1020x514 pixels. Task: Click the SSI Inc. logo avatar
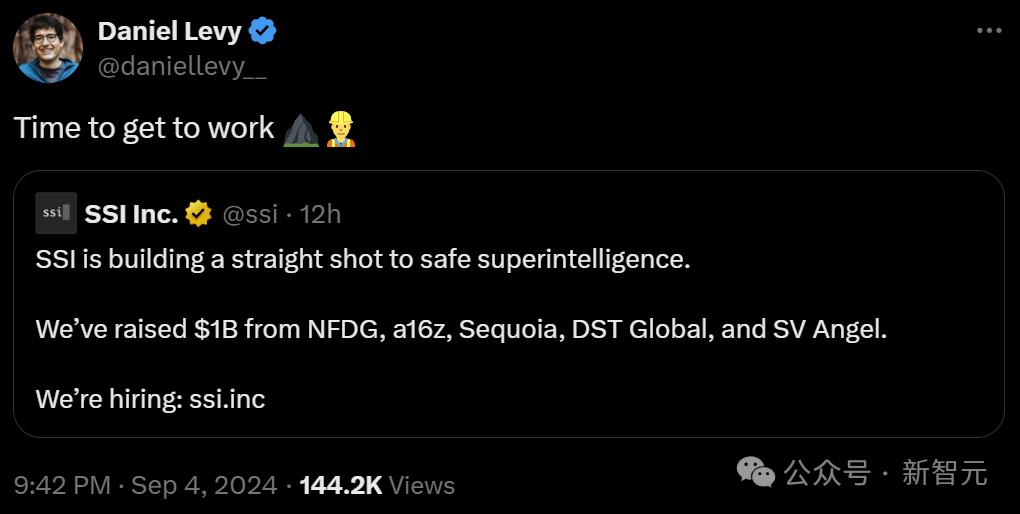click(55, 213)
